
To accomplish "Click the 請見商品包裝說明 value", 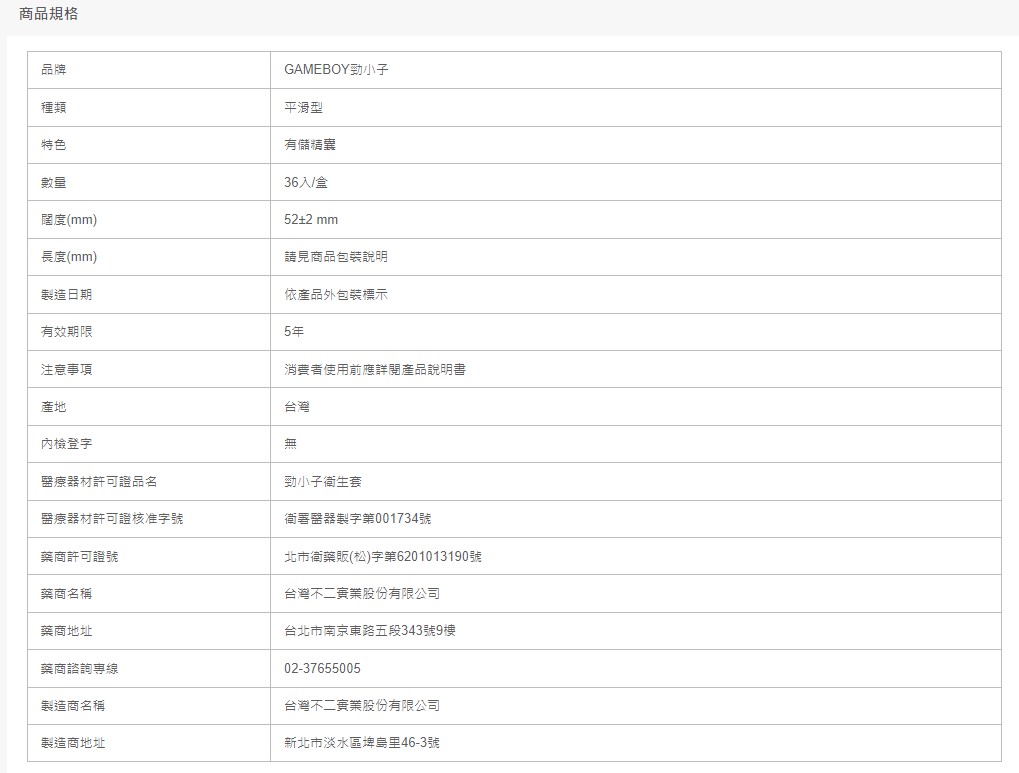I will [x=336, y=256].
